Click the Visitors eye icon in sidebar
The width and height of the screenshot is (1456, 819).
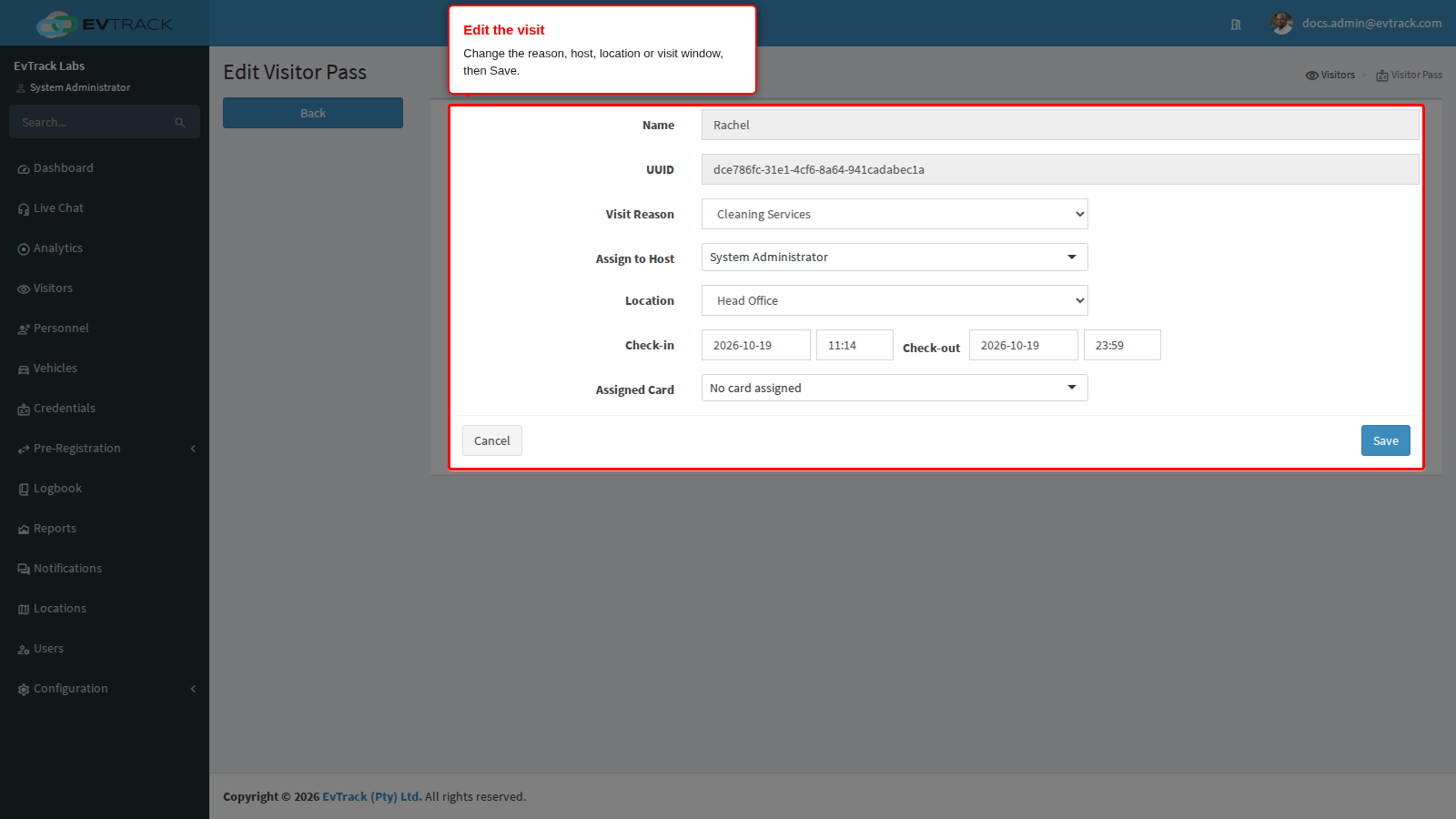tap(24, 289)
